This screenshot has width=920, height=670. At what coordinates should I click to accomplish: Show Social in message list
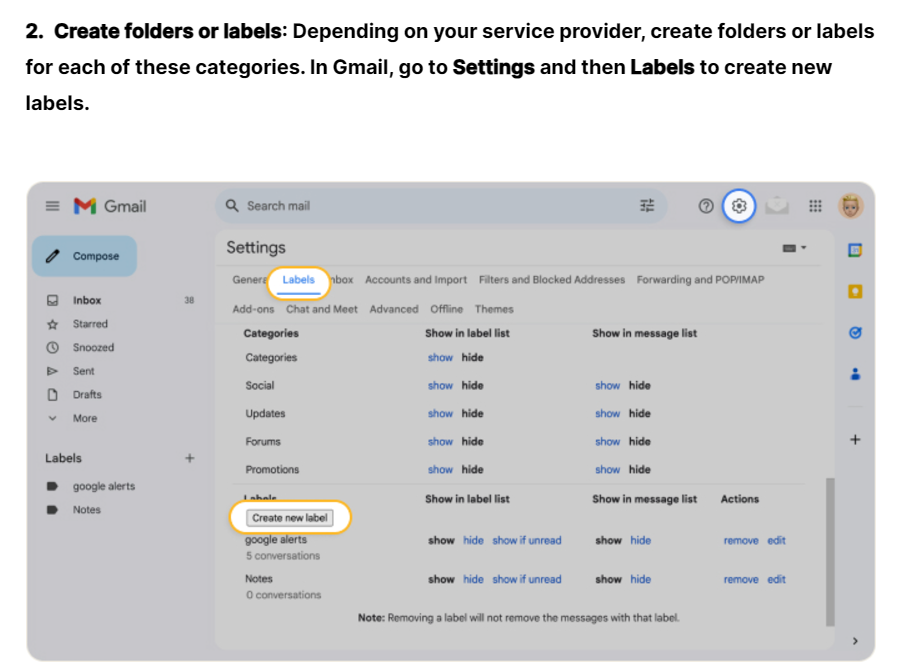coord(607,385)
